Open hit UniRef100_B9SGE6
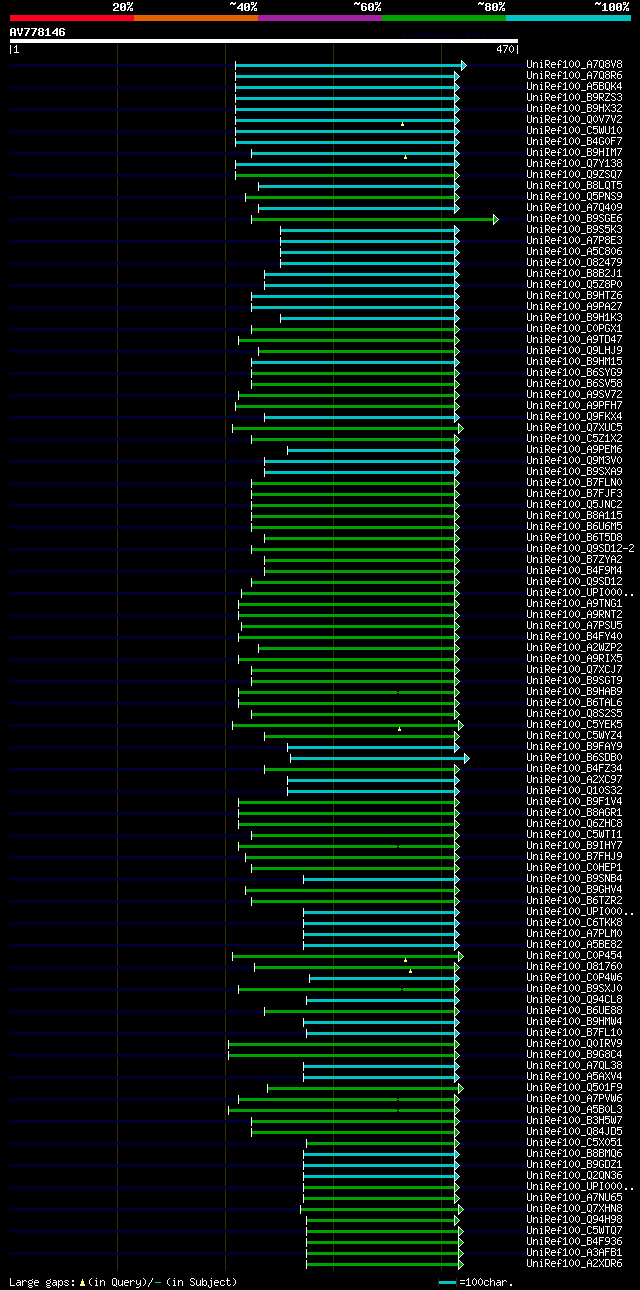Screen dimensions: 640x1290 tap(574, 219)
